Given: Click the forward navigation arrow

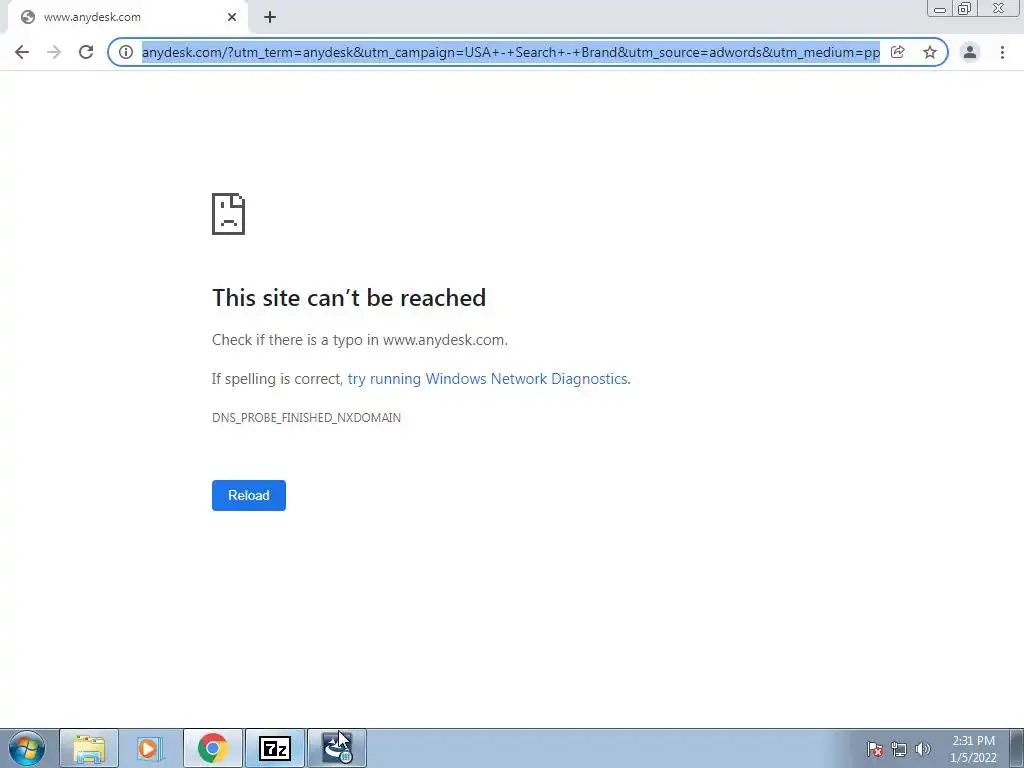Looking at the screenshot, I should pos(54,52).
